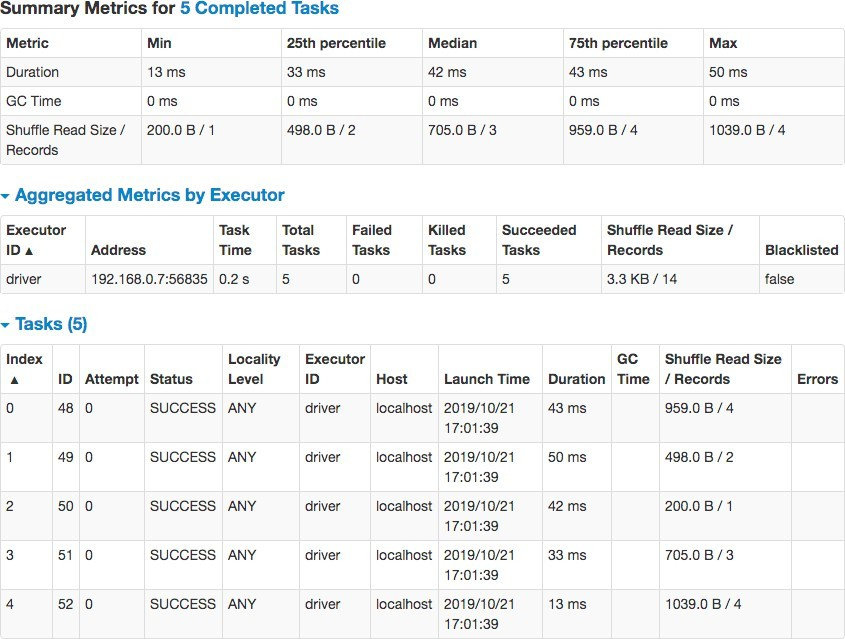Sort executors by Executor ID header
Screen dimensions: 845x639
coord(36,240)
